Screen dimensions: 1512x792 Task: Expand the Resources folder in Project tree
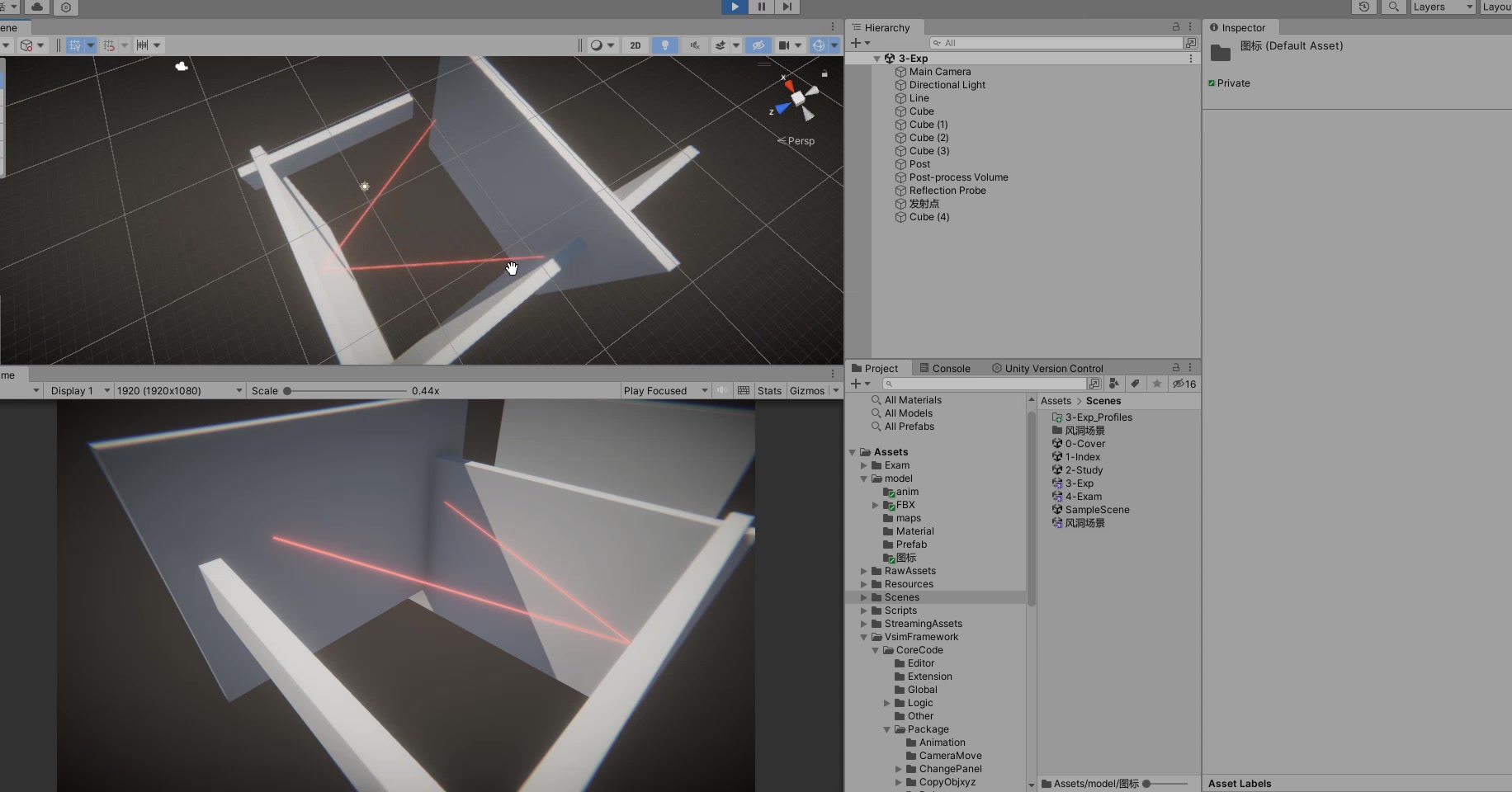[x=864, y=584]
